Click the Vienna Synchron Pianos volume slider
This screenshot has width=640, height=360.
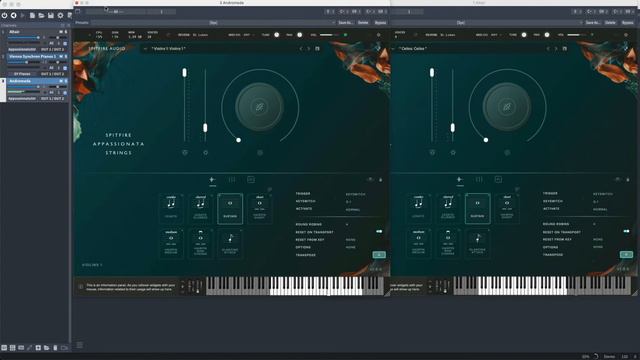(x=24, y=62)
